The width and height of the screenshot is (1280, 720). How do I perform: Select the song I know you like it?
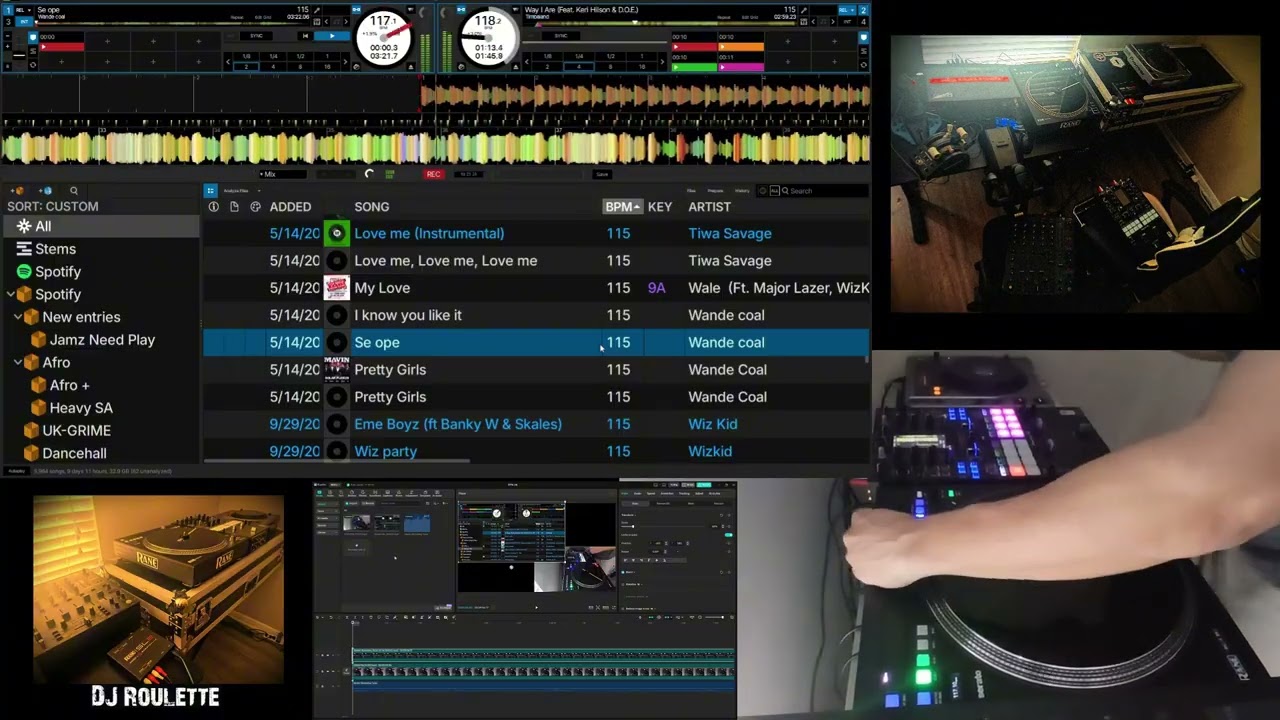(408, 315)
